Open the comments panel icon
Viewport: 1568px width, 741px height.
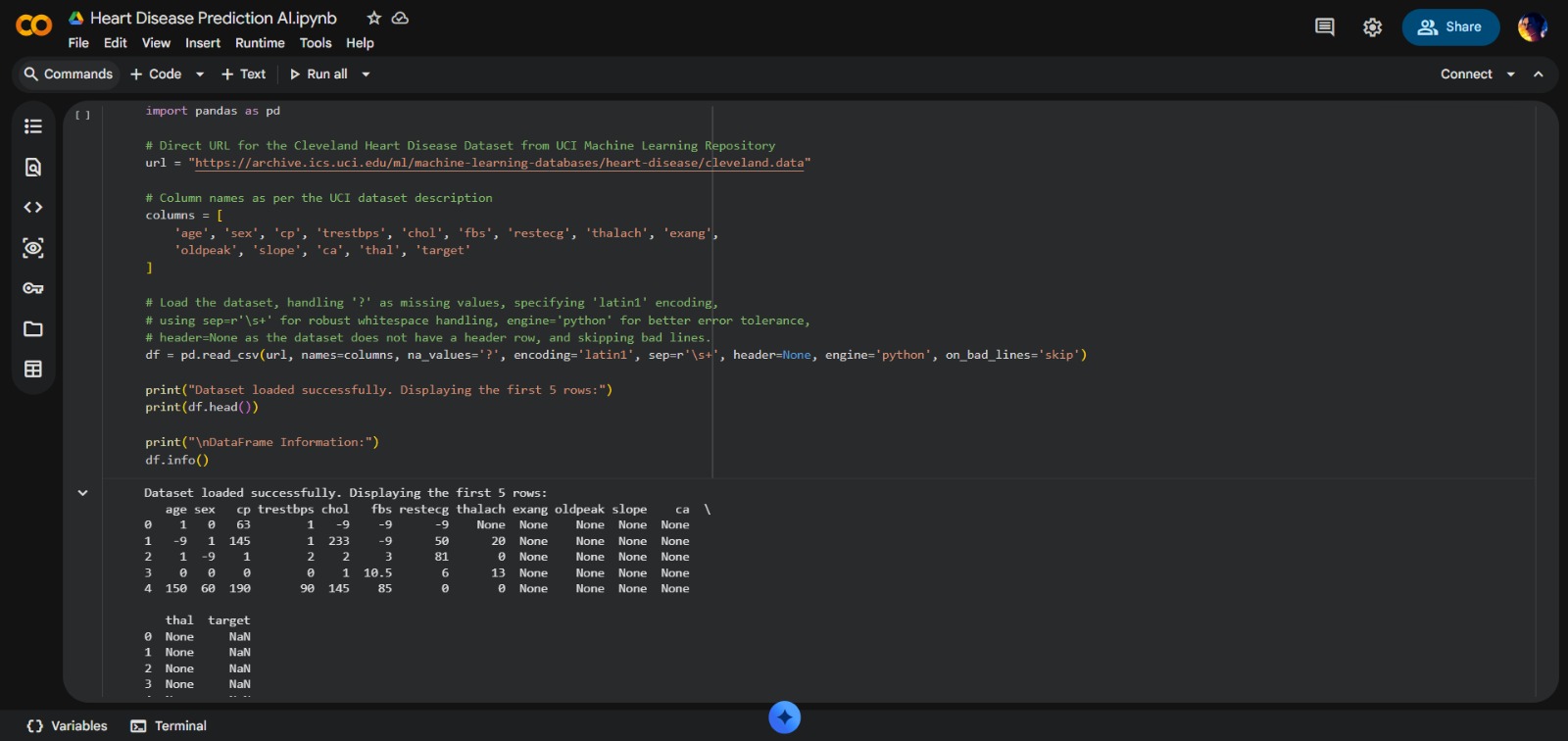1324,27
